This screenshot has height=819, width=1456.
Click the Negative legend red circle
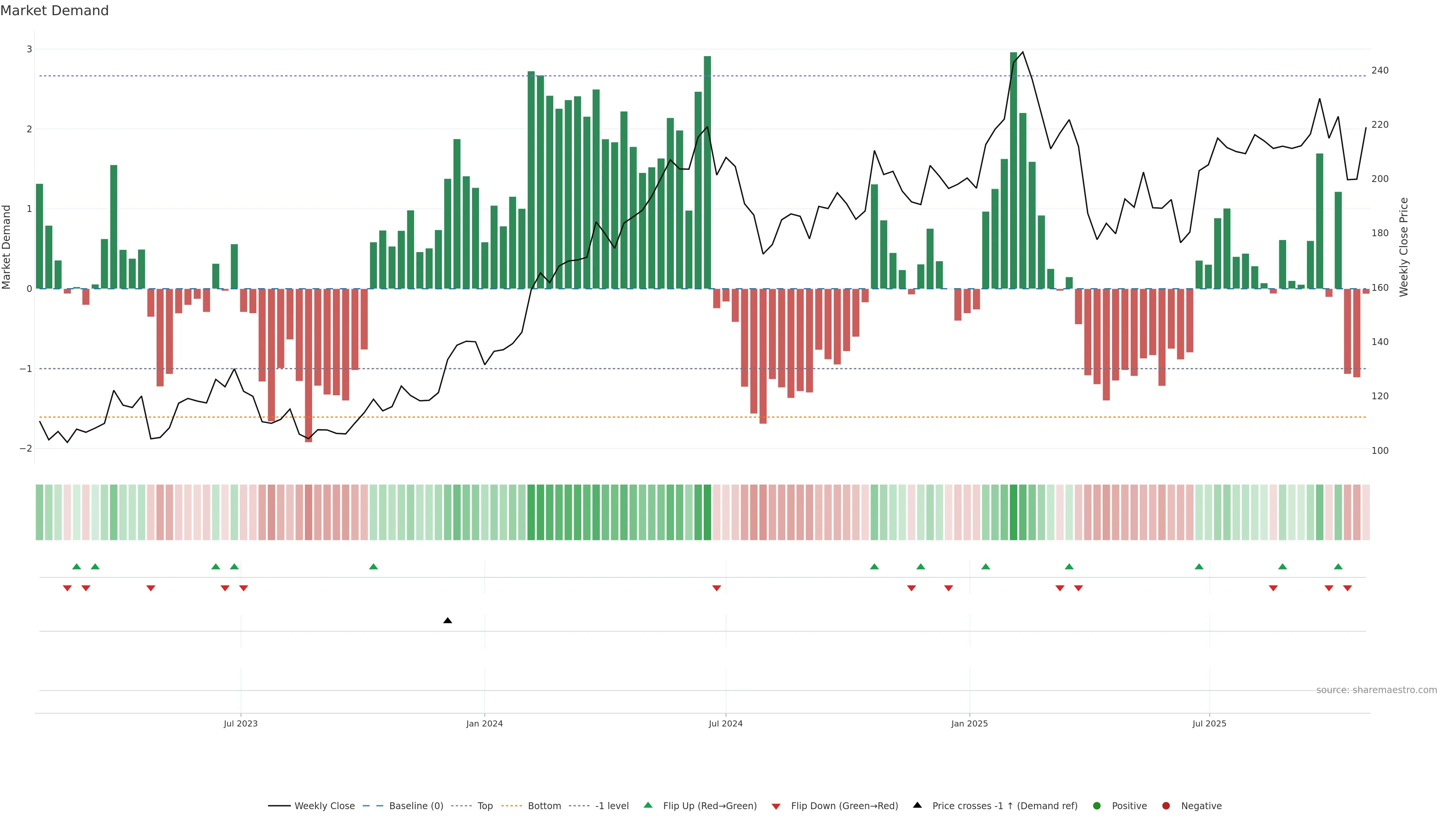(1166, 806)
